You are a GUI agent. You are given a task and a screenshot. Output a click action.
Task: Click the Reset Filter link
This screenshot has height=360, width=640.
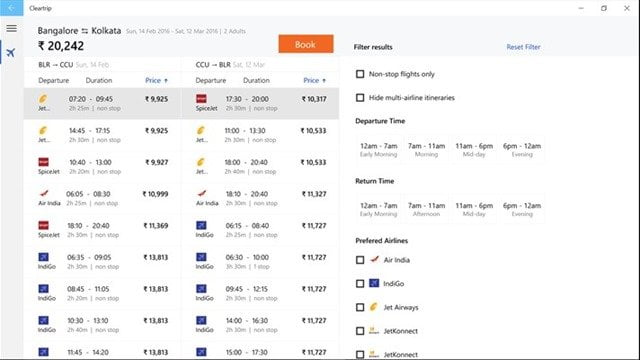[x=523, y=47]
